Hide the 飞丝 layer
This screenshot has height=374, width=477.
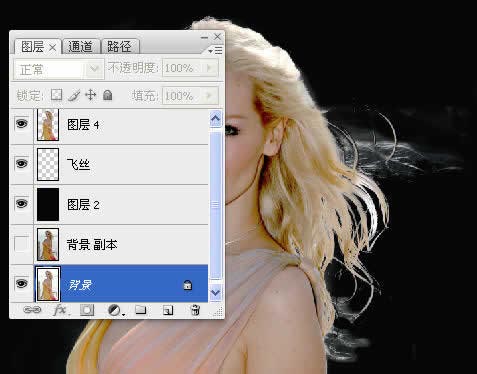[x=22, y=164]
